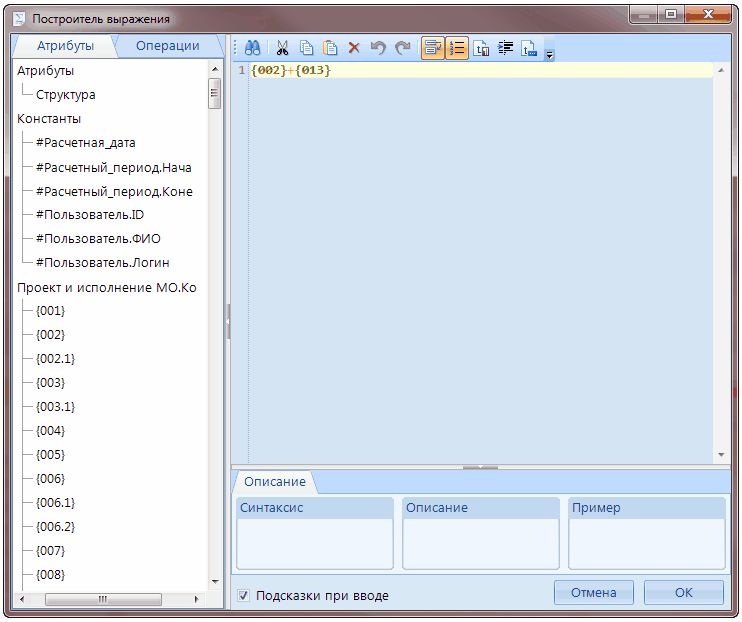Click the Paste clipboard icon

pyautogui.click(x=329, y=48)
